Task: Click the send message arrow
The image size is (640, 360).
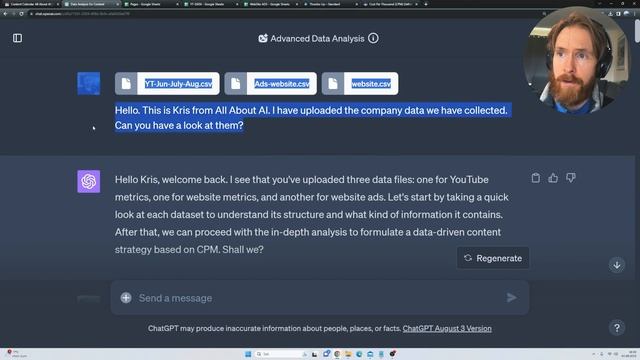Action: (x=511, y=298)
